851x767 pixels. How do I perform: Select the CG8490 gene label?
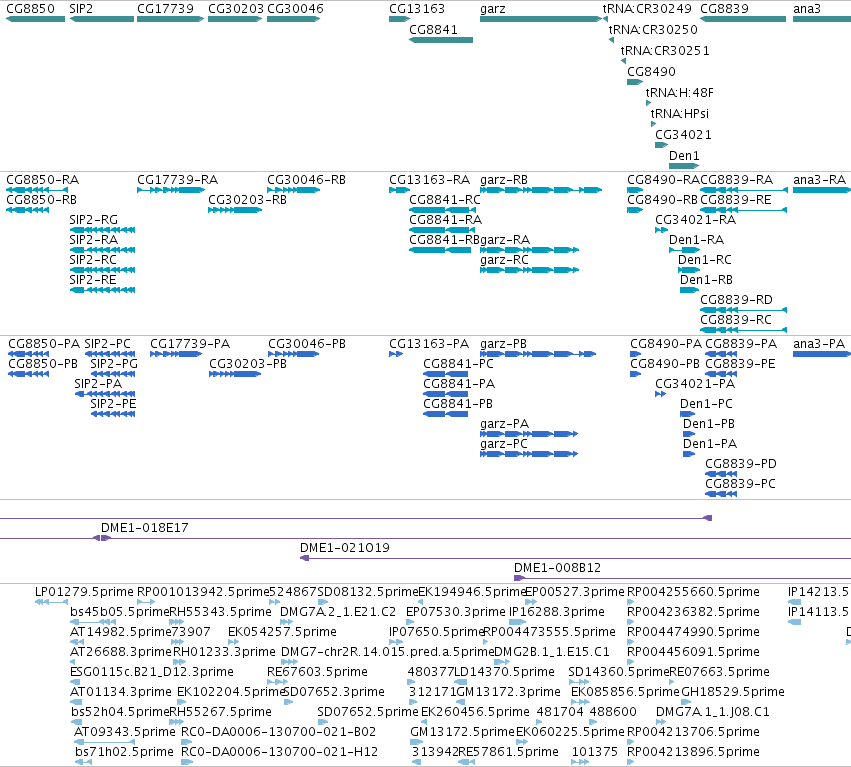(651, 72)
